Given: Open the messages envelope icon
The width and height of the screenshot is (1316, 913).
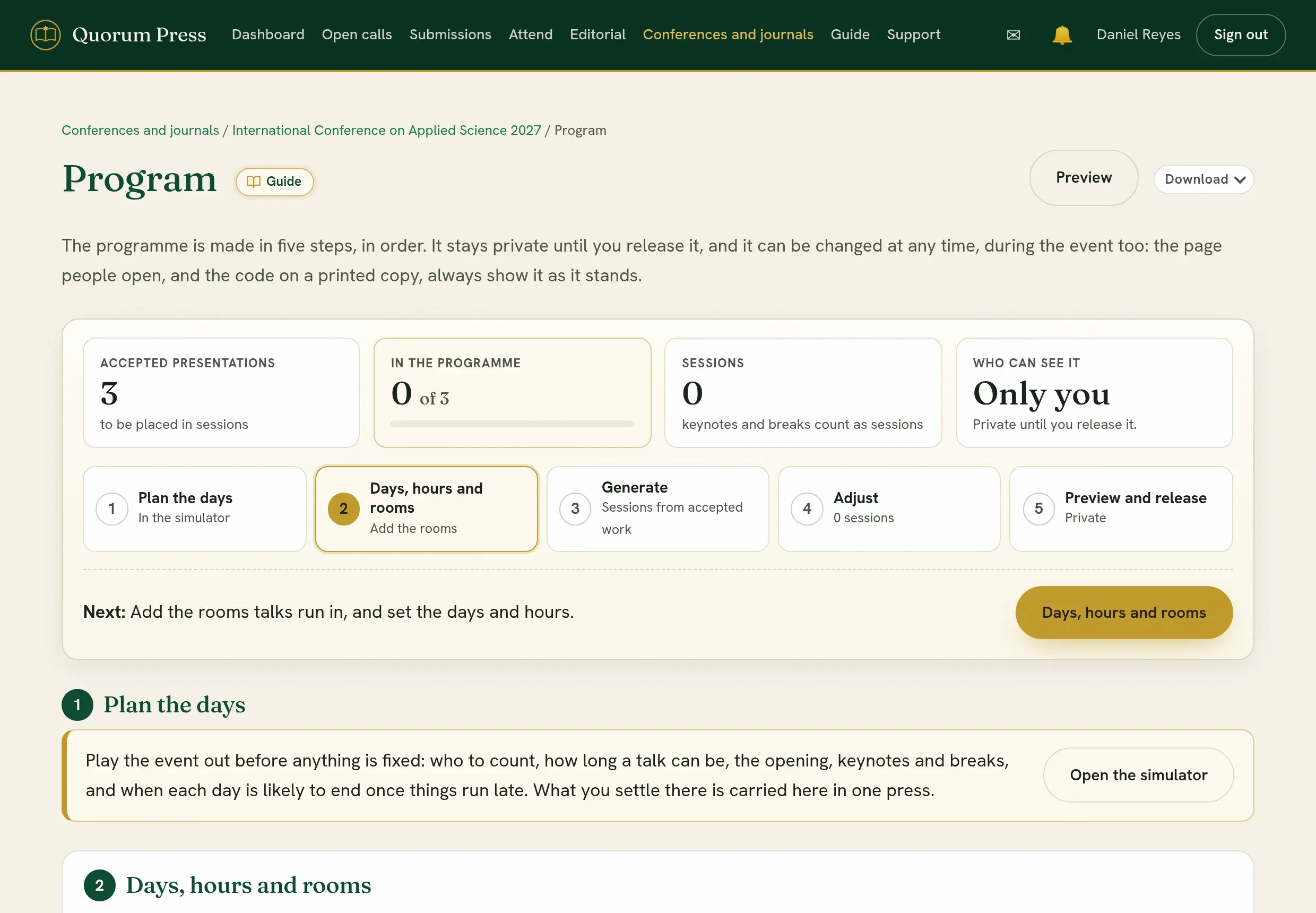Looking at the screenshot, I should (1013, 36).
